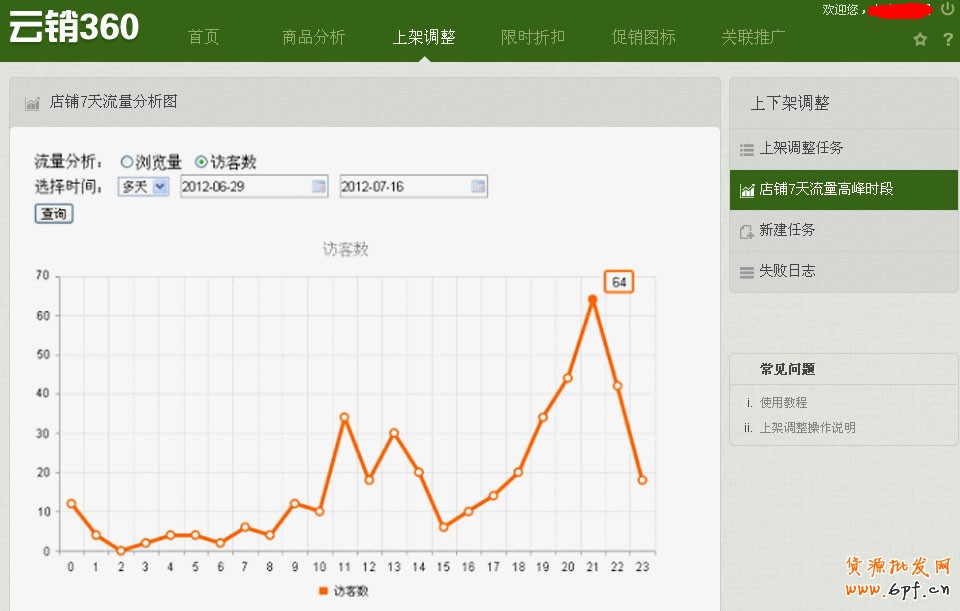Open the 失败日志 sidebar item
This screenshot has height=611, width=960.
(x=786, y=271)
